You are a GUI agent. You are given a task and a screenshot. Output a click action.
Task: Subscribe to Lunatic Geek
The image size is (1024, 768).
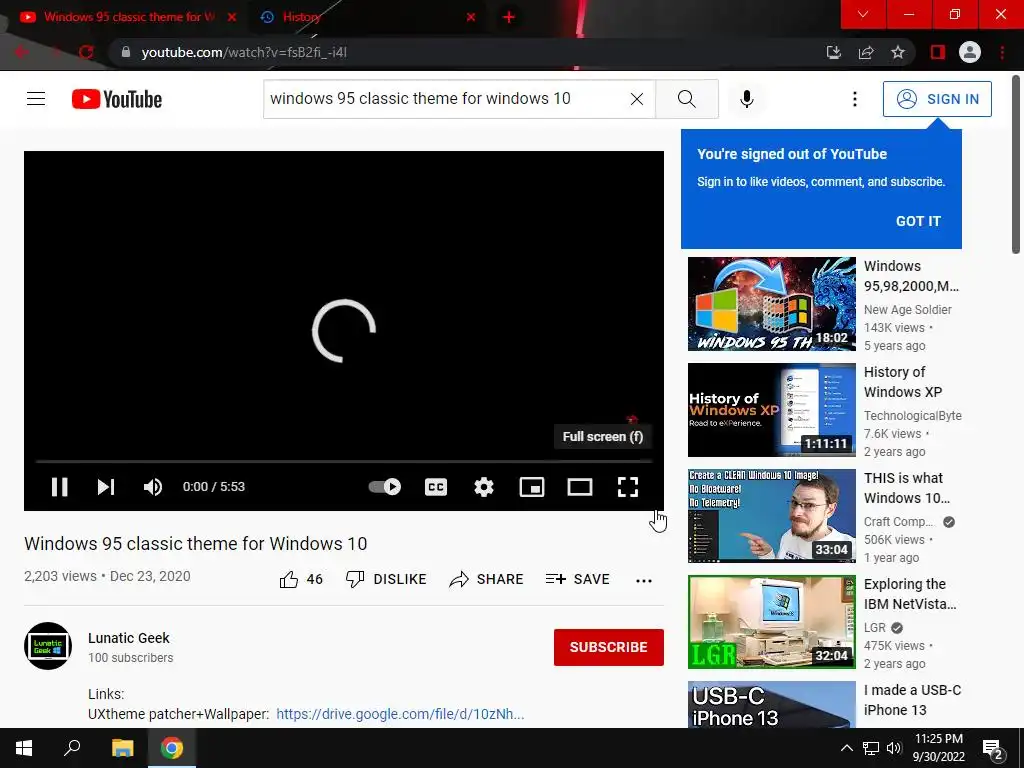point(609,647)
